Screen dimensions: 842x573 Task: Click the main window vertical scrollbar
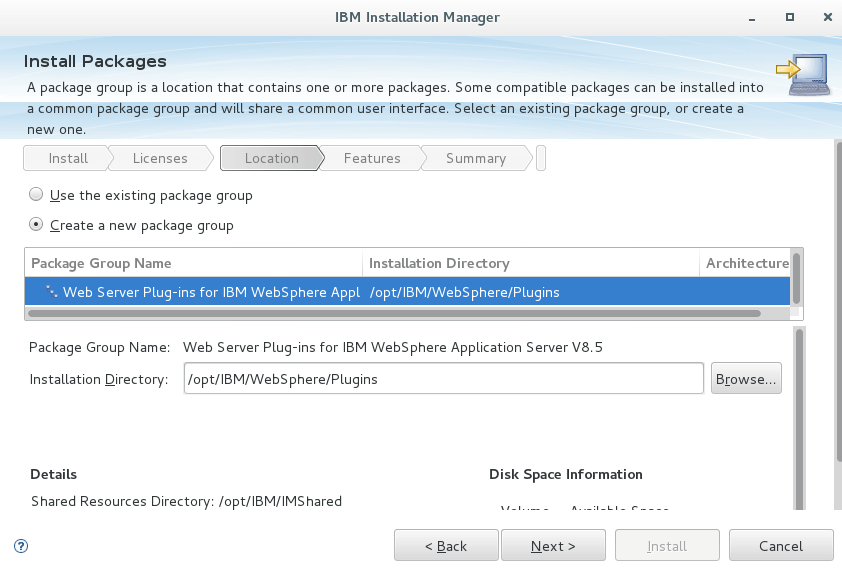point(838,301)
